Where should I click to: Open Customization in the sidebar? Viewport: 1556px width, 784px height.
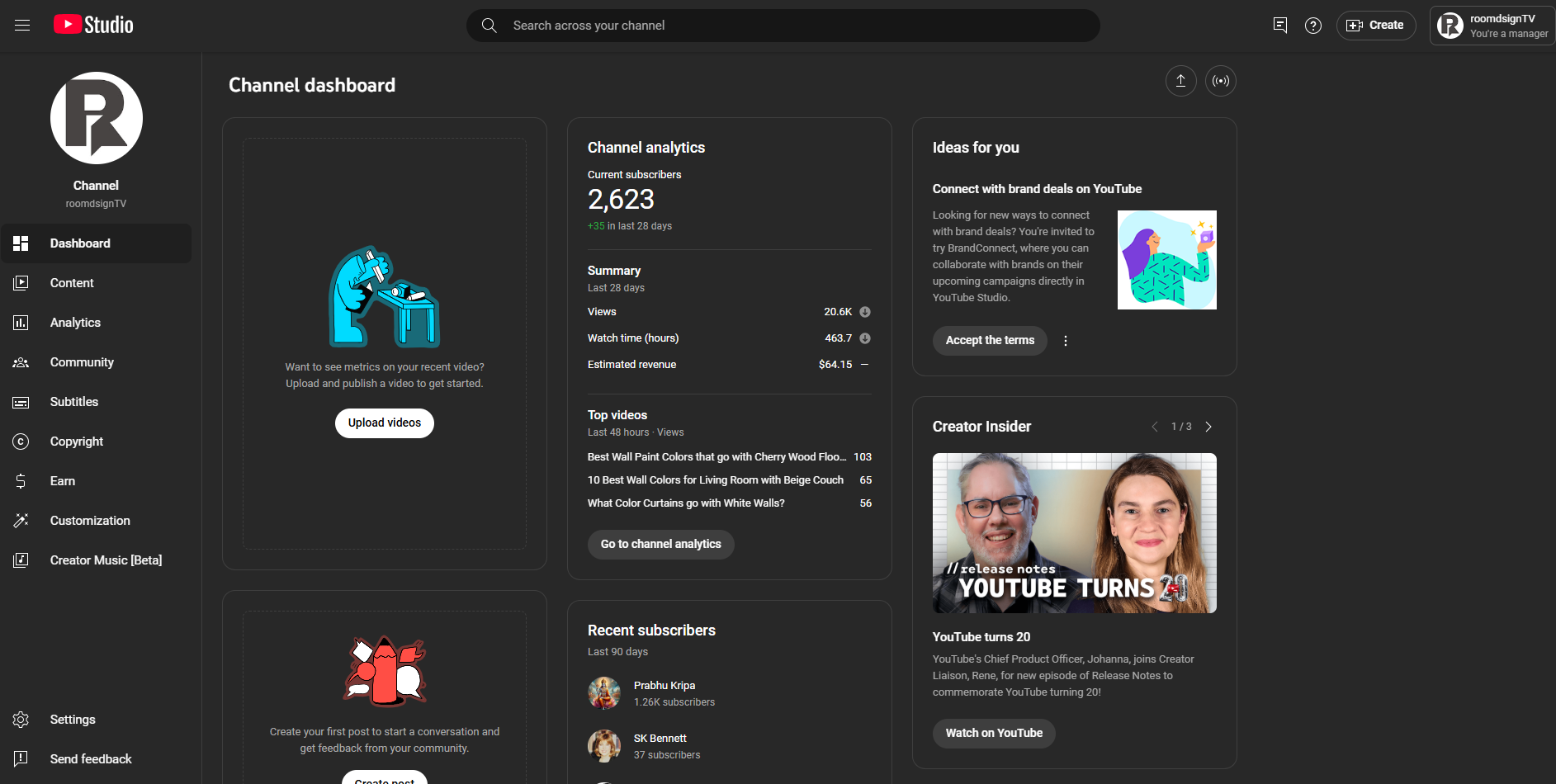(97, 521)
